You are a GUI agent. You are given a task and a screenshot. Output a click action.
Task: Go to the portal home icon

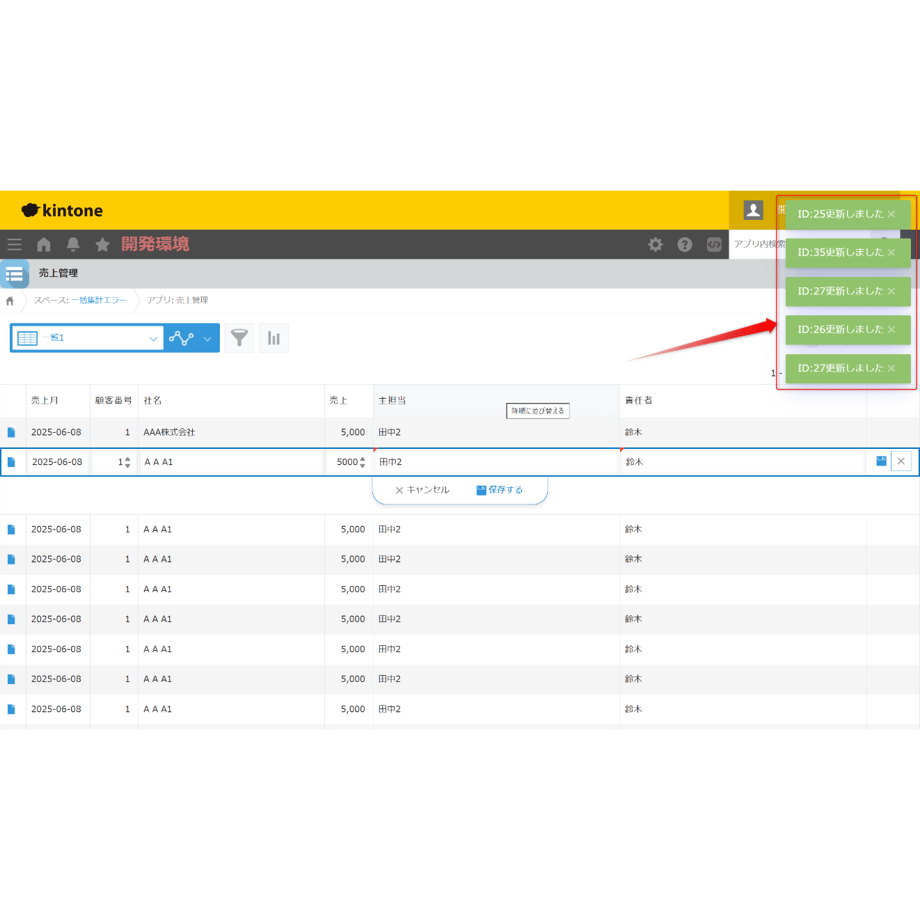(x=44, y=244)
